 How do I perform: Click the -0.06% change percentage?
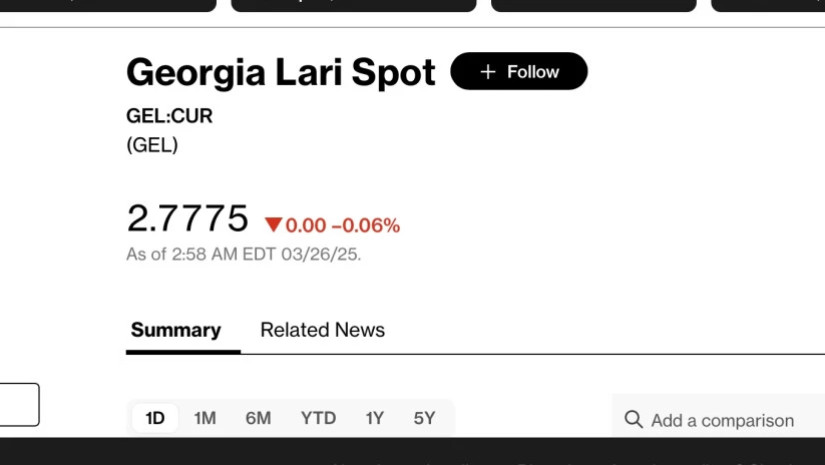[x=366, y=226]
